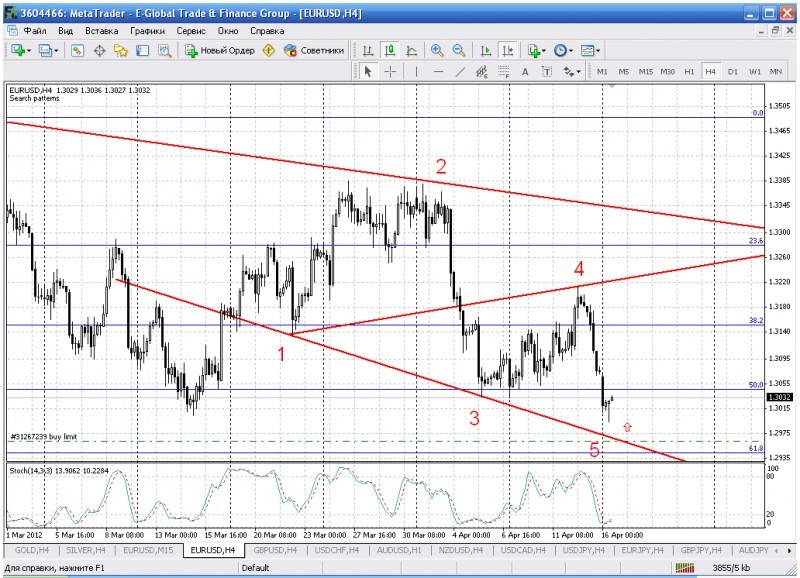Click the Советники button
Image resolution: width=800 pixels, height=578 pixels.
[x=314, y=50]
